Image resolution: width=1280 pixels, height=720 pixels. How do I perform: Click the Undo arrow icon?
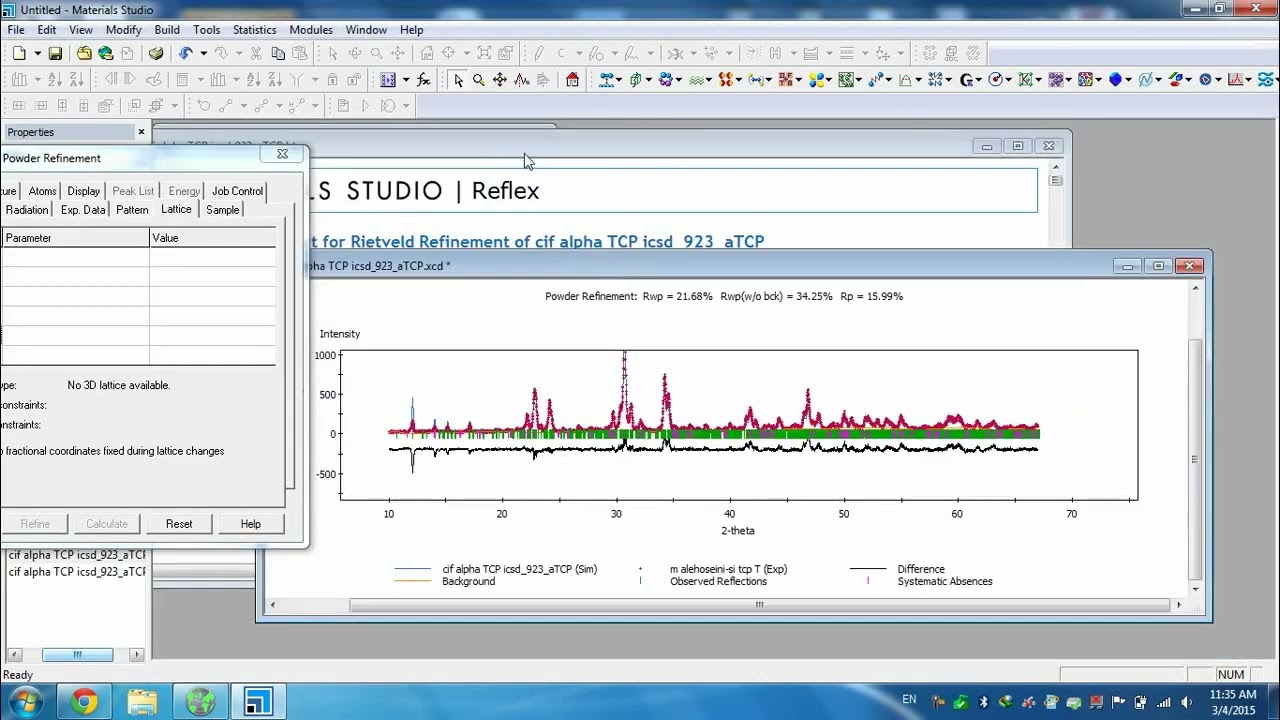186,53
